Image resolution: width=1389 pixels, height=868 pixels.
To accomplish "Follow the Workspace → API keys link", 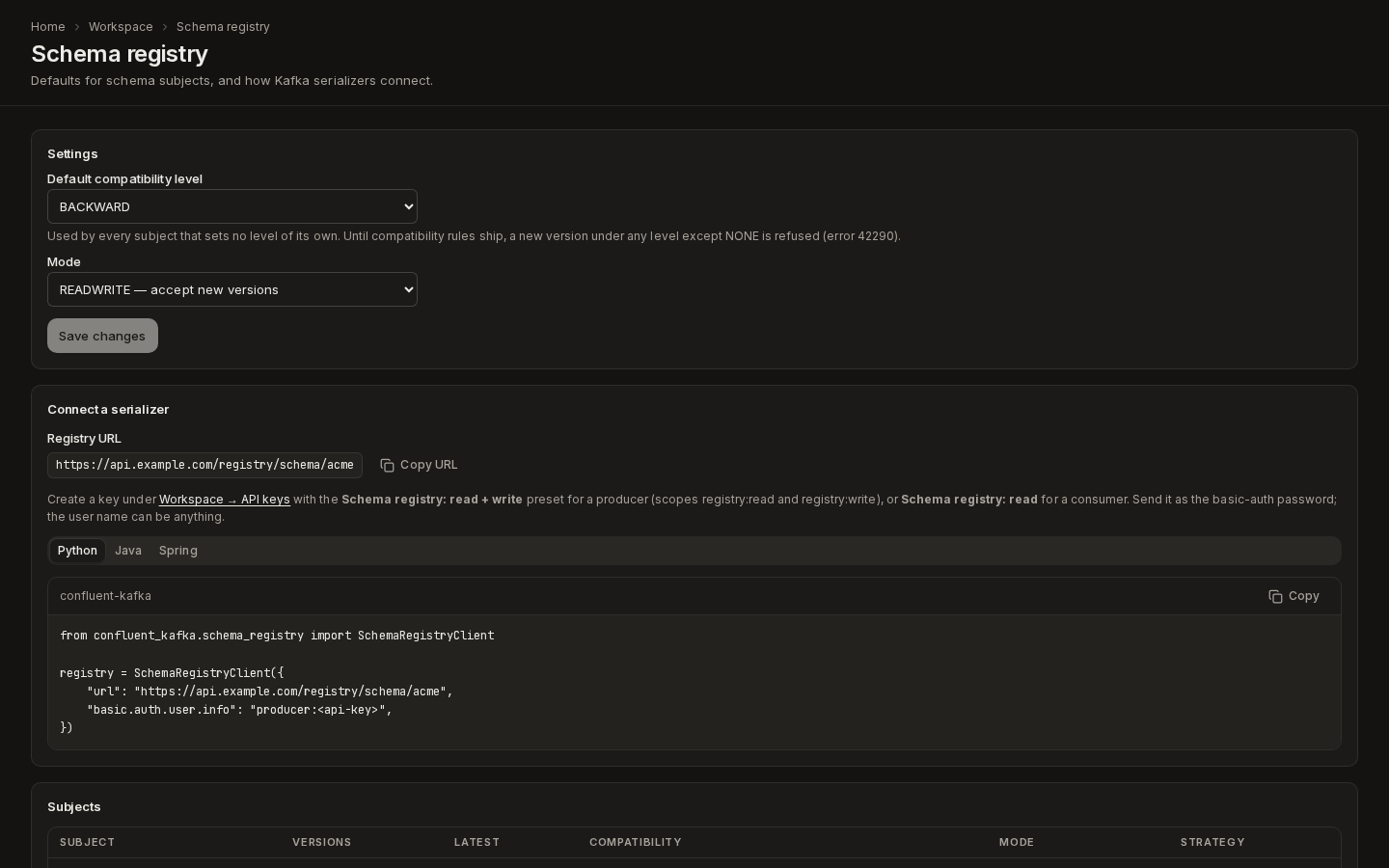I will (x=225, y=500).
